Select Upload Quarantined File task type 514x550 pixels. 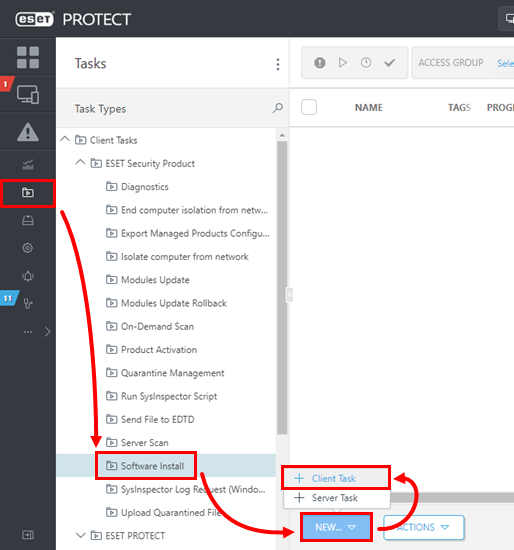click(x=171, y=512)
